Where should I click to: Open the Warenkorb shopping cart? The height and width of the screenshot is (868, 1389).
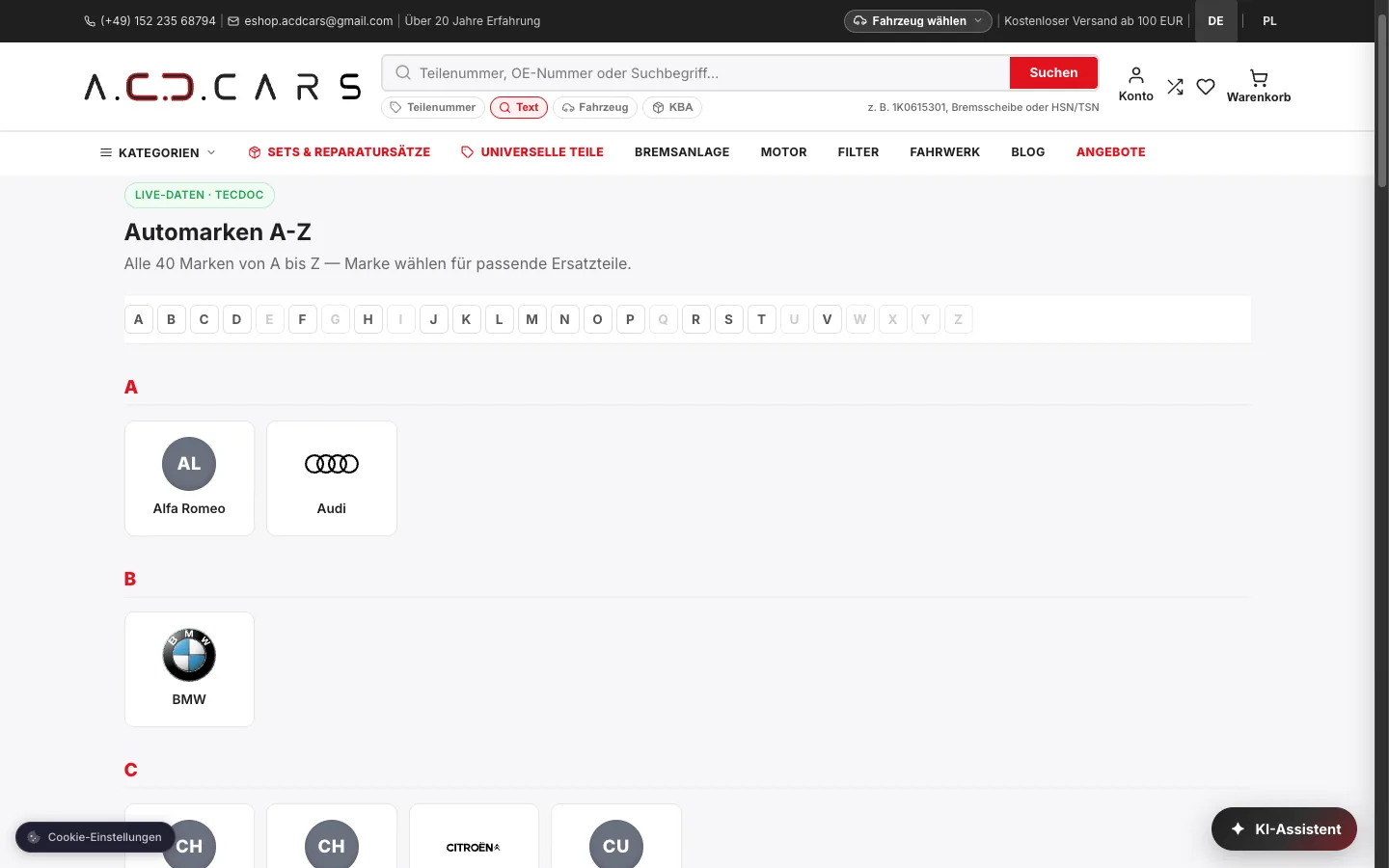pos(1258,86)
